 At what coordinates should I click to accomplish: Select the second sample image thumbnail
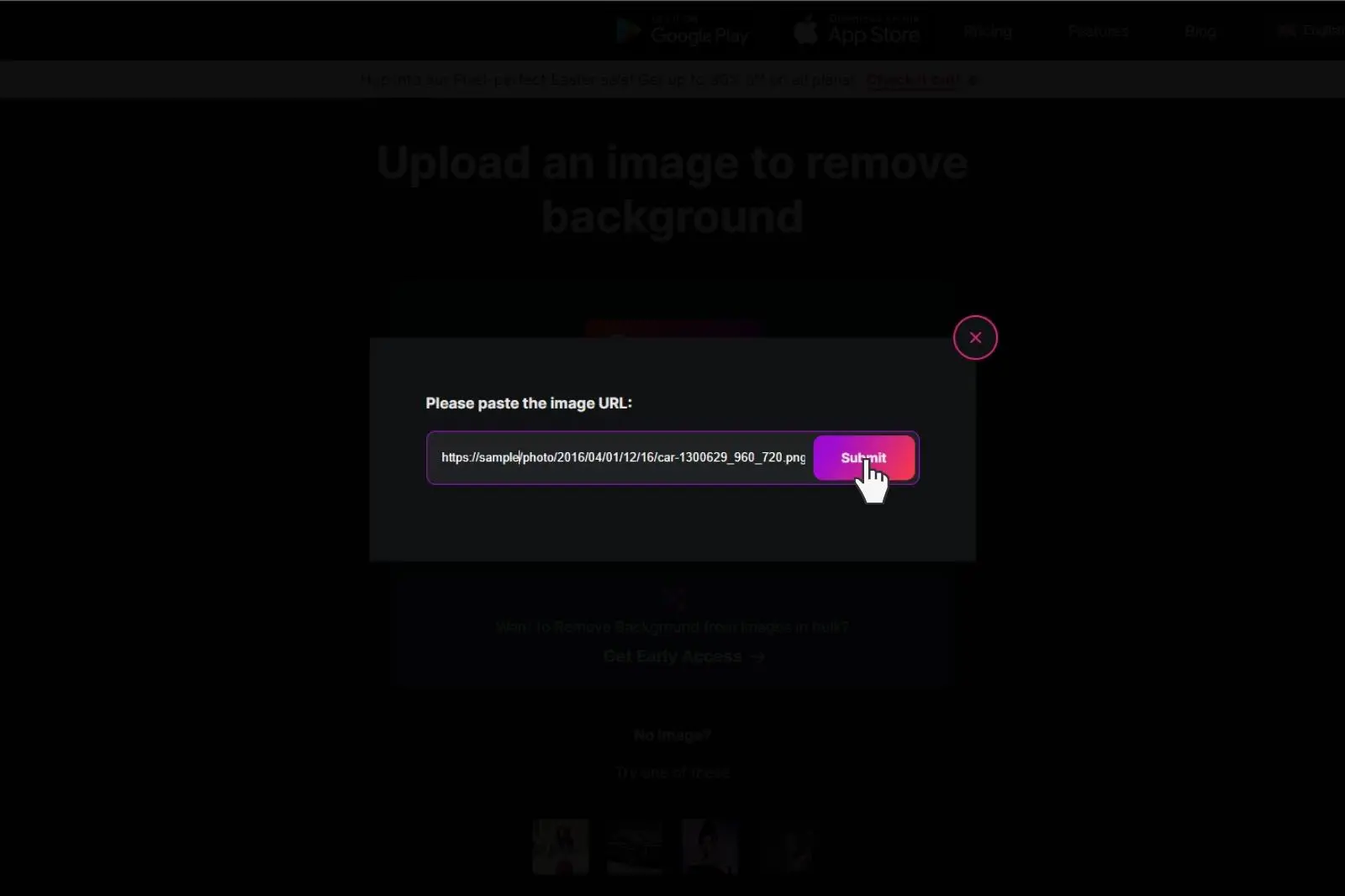636,846
